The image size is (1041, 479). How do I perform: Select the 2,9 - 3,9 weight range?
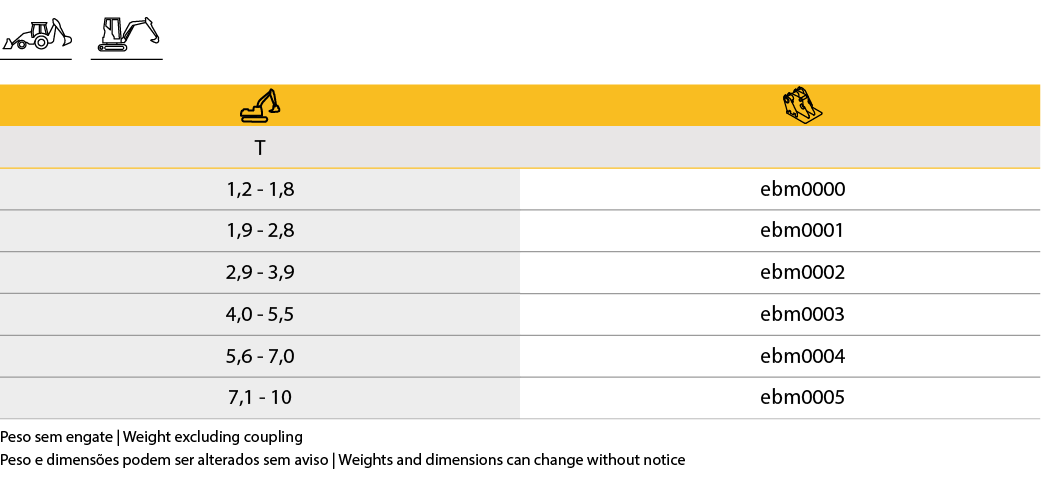[x=260, y=273]
